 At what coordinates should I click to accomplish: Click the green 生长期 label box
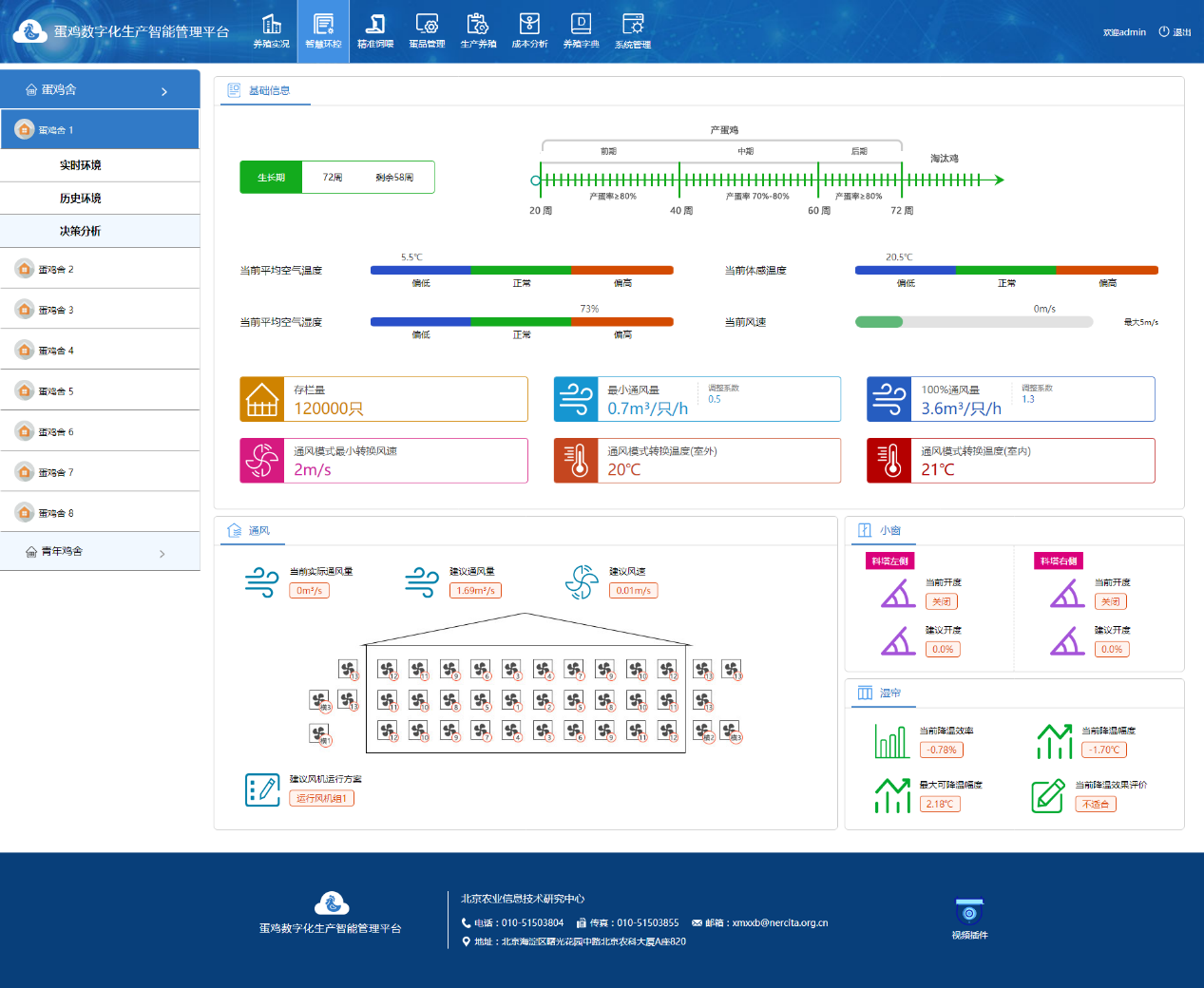click(x=271, y=178)
